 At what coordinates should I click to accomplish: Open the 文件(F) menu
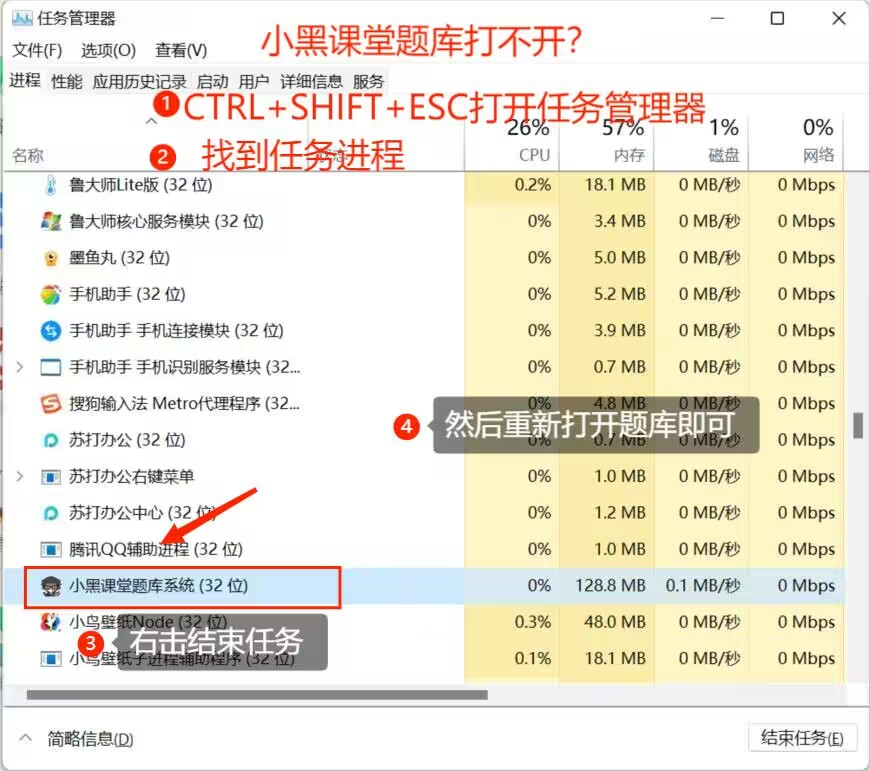tap(37, 50)
